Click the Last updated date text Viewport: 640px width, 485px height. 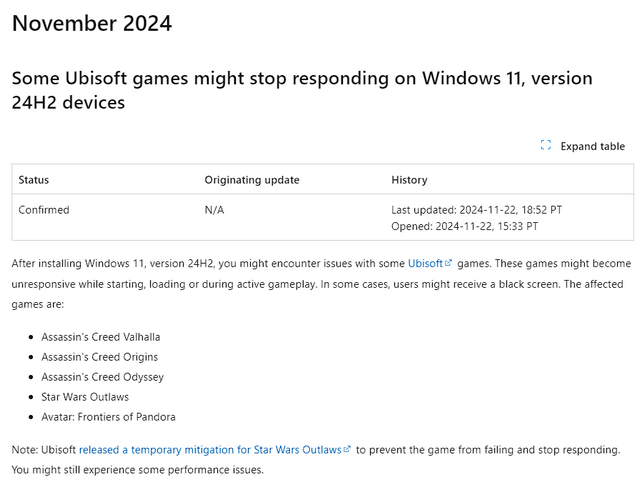point(476,210)
